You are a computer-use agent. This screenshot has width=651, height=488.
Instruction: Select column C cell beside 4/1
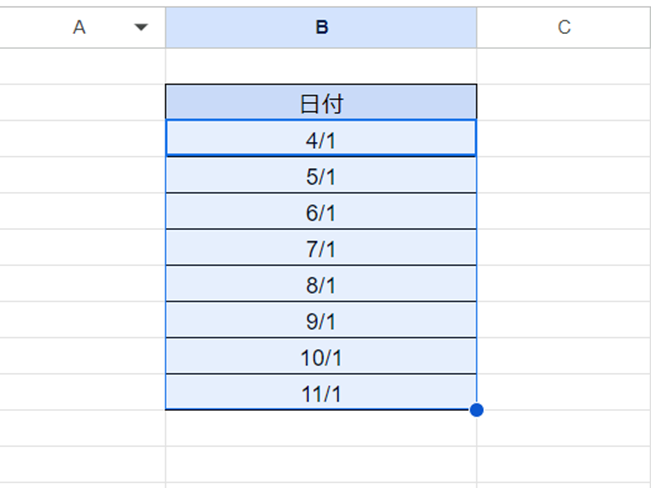(564, 139)
